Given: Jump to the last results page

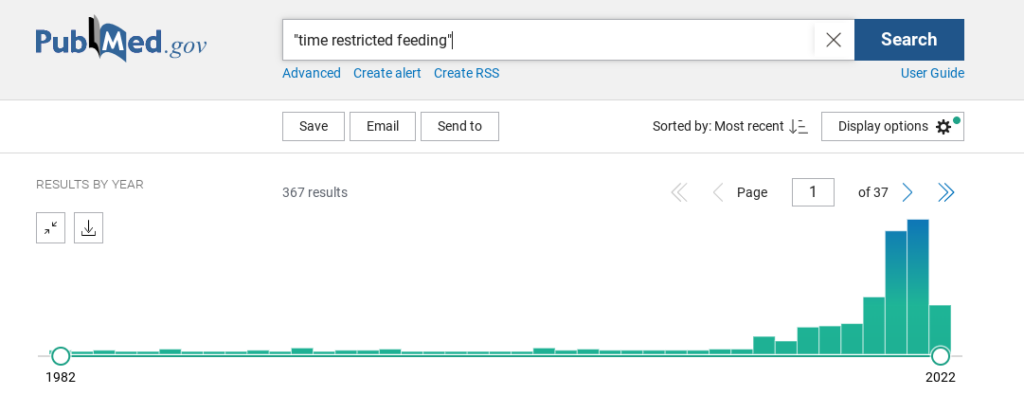Looking at the screenshot, I should click(946, 193).
